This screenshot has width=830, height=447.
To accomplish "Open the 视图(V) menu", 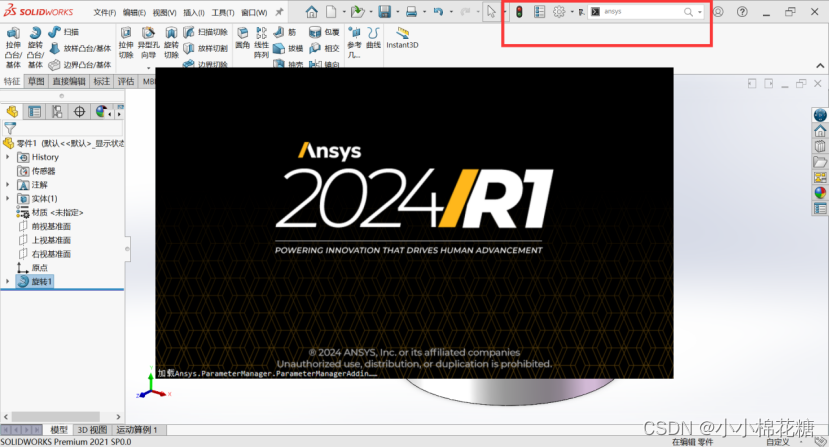I will (164, 12).
